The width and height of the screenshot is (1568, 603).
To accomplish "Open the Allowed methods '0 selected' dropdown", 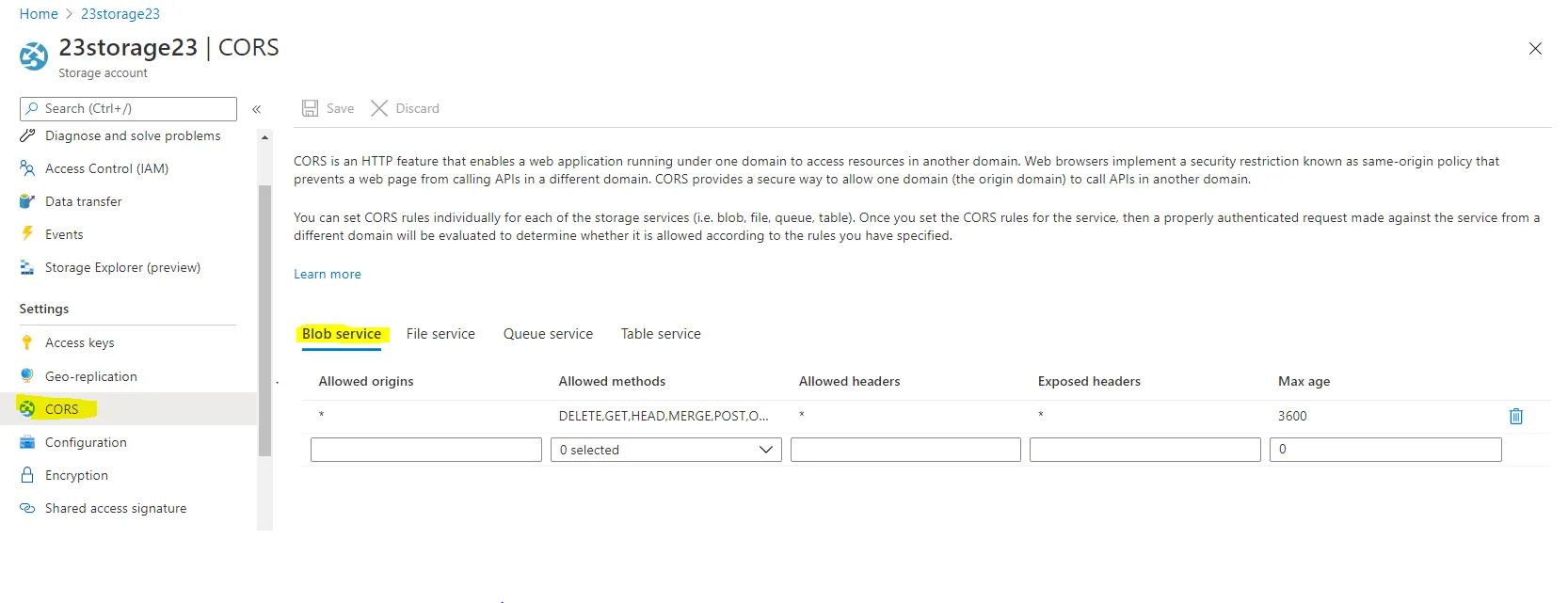I will tap(666, 450).
